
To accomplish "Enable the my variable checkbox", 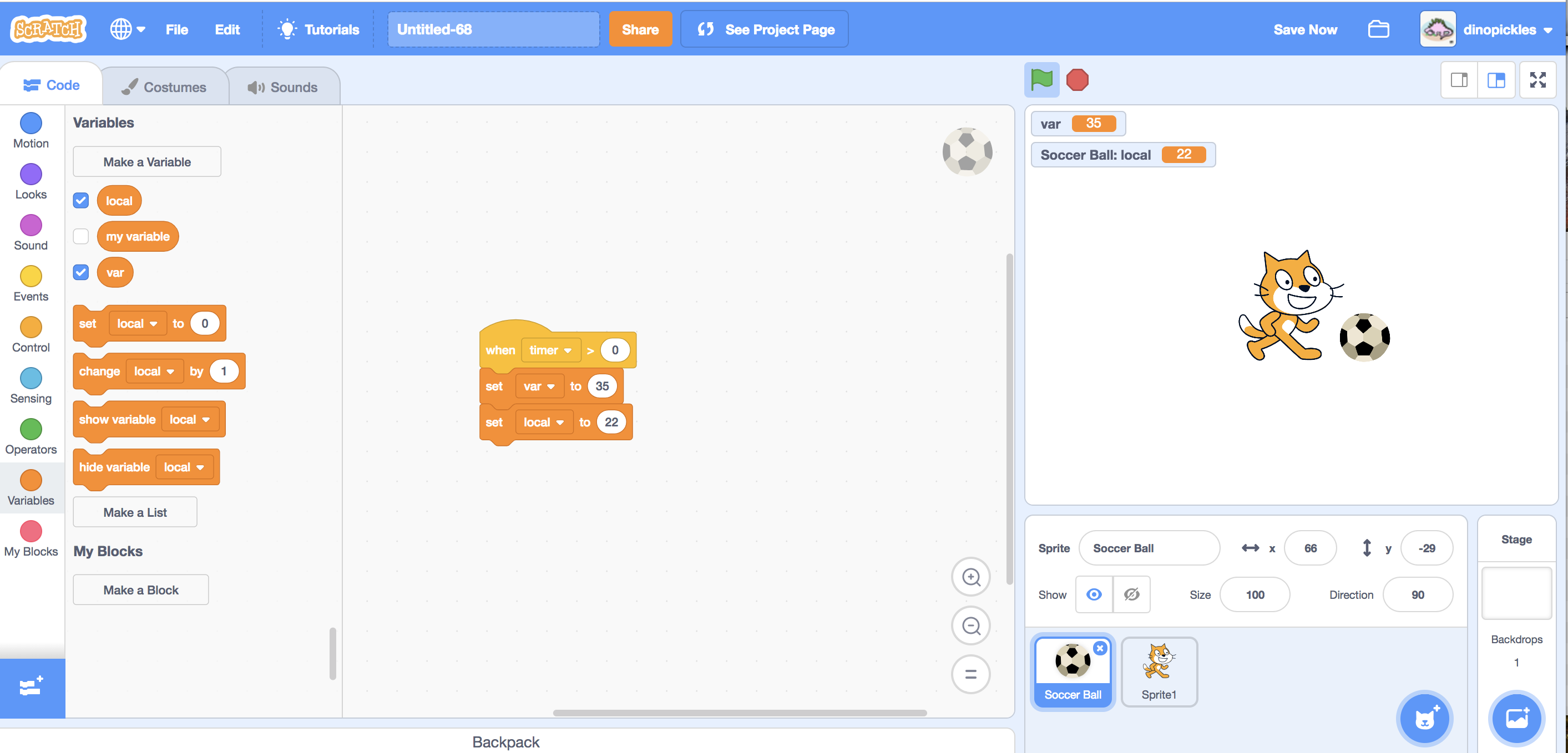I will point(81,237).
